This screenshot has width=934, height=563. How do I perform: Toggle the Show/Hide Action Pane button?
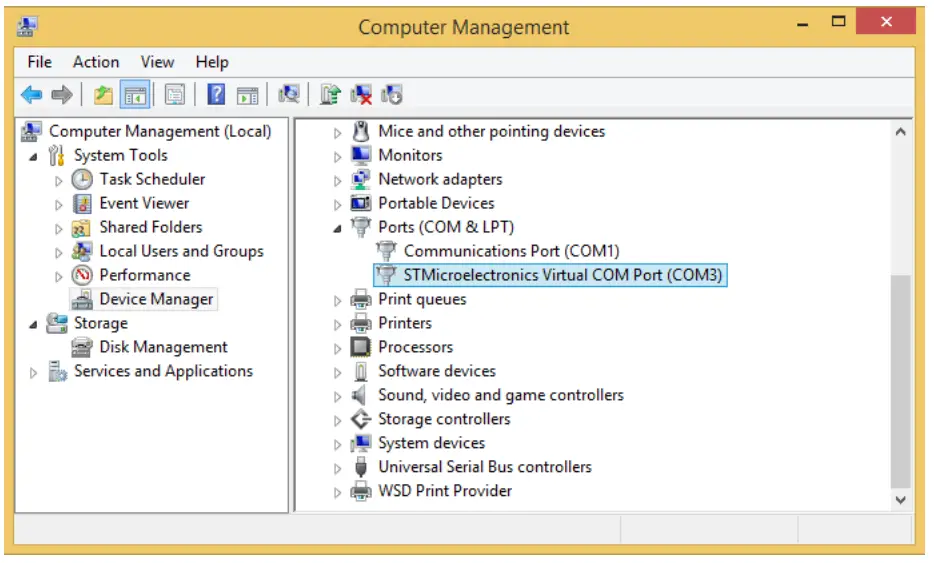pyautogui.click(x=247, y=95)
